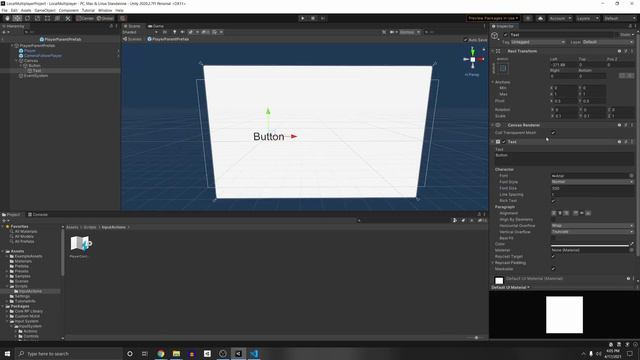Toggle Rich Text checkbox
The height and width of the screenshot is (360, 640).
point(553,201)
